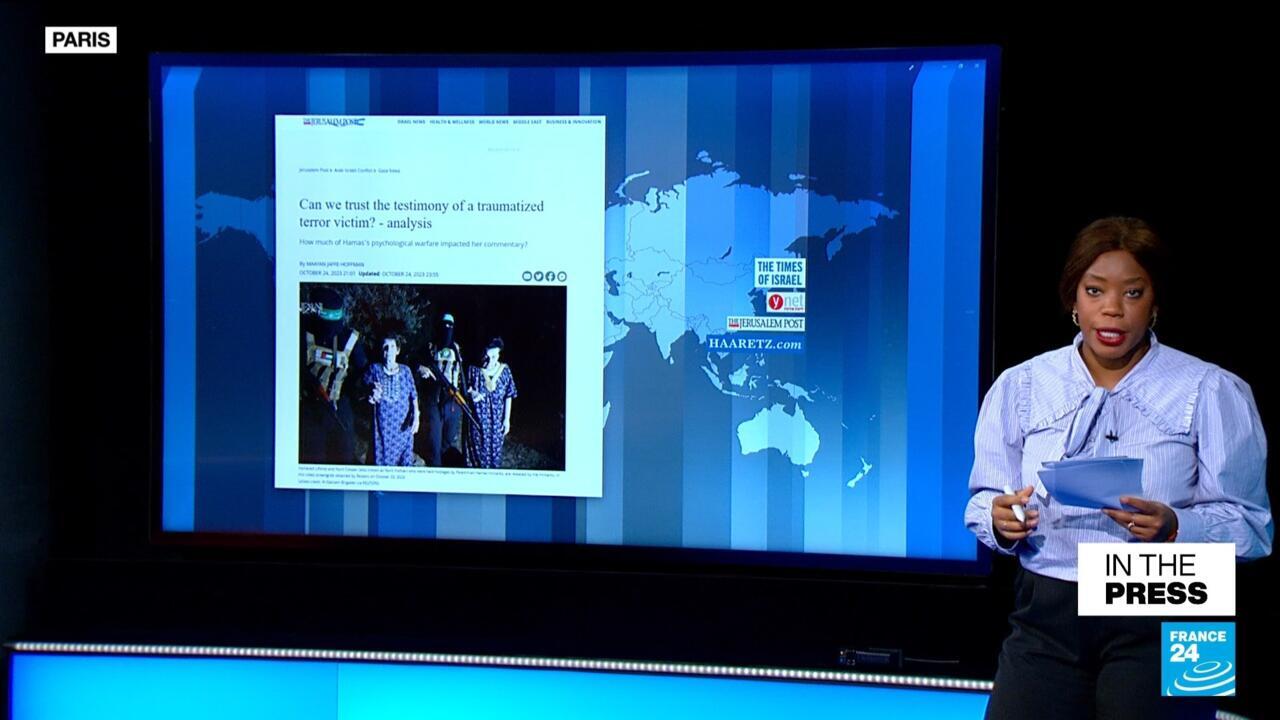The image size is (1280, 720).
Task: Open the Middle East menu item
Action: click(527, 122)
